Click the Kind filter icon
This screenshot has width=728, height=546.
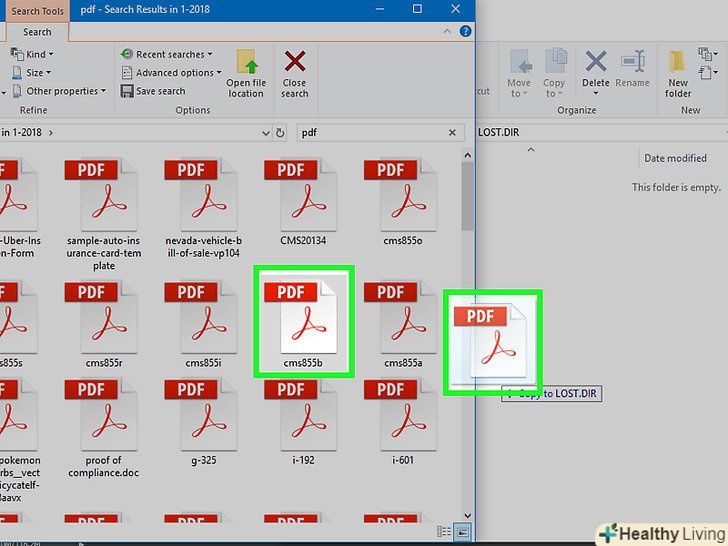coord(17,54)
